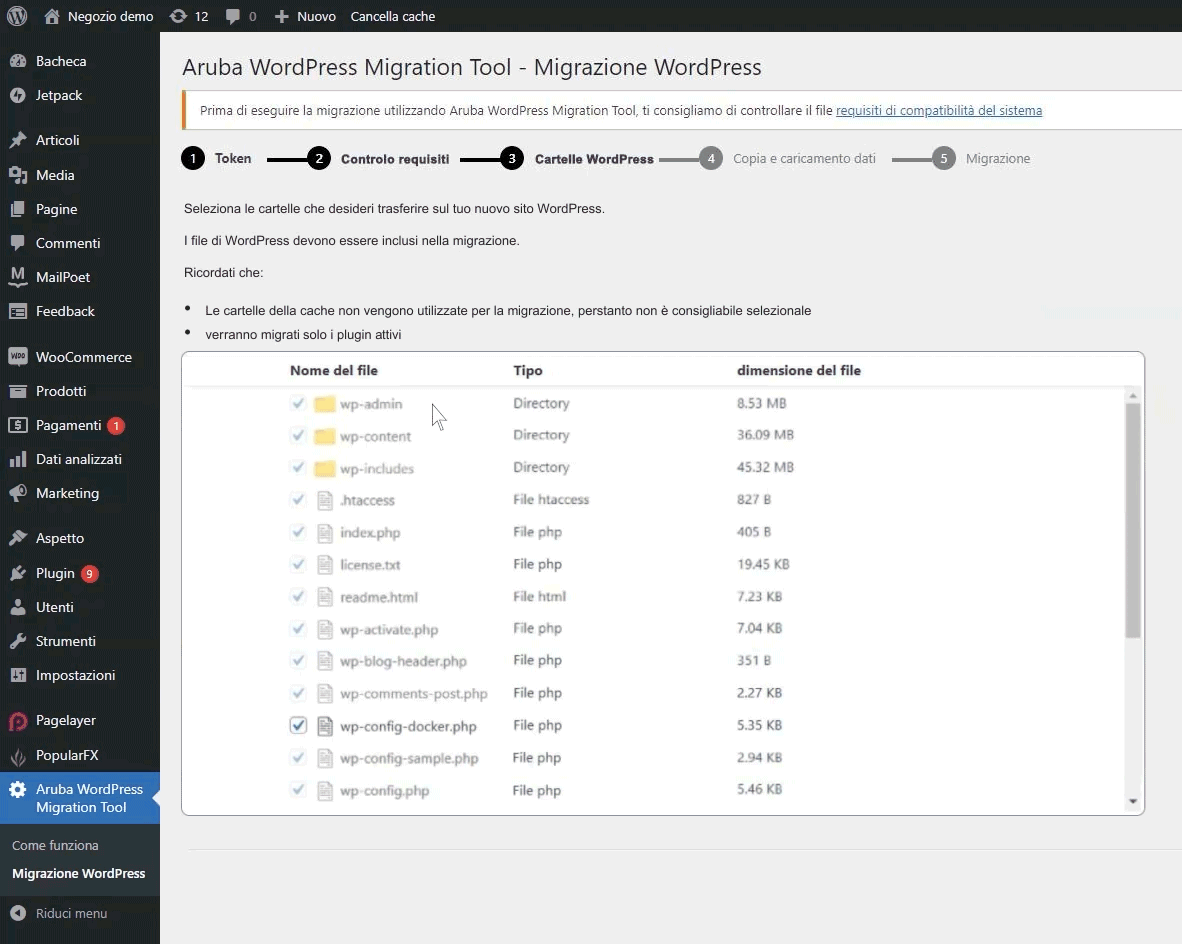Click the file list scroll-down arrow

[x=1133, y=801]
